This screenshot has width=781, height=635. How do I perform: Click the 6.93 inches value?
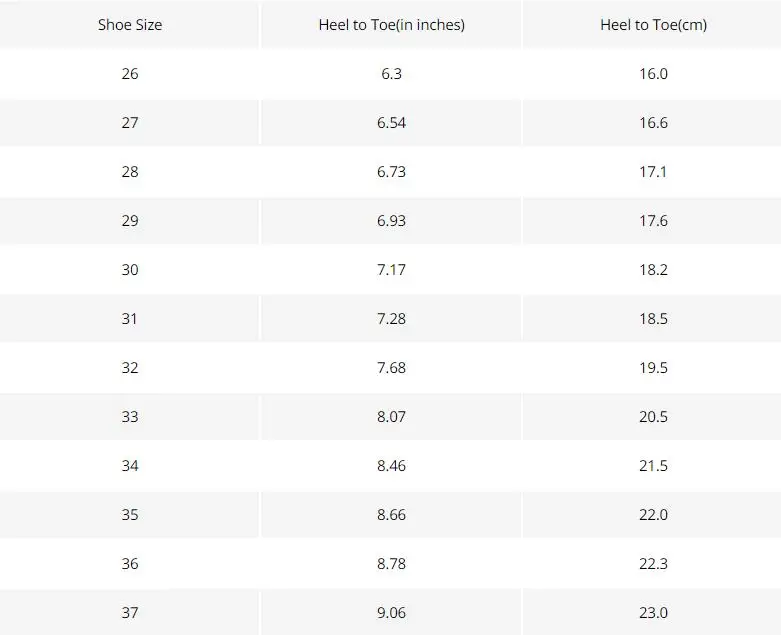click(391, 221)
